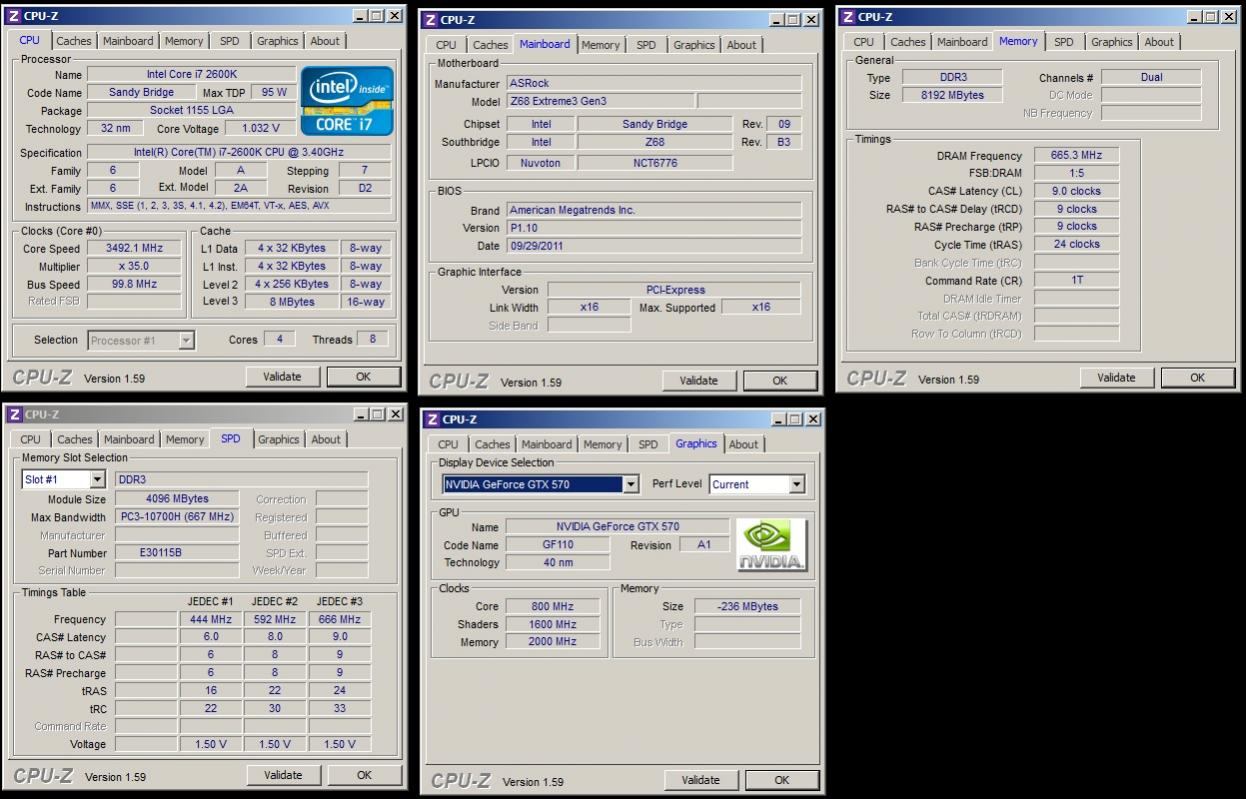The width and height of the screenshot is (1246, 799).
Task: Click Validate in the Graphics window
Action: [x=700, y=780]
